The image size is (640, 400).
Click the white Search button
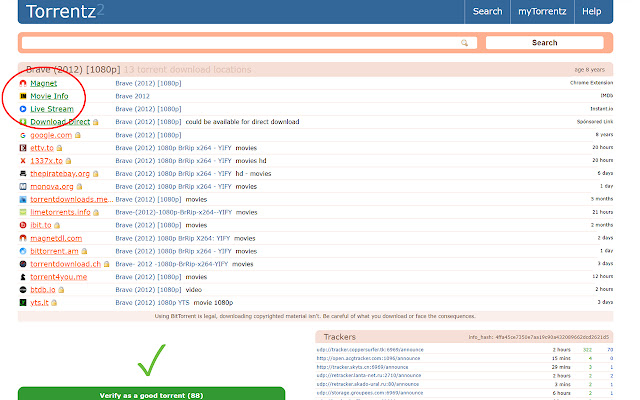click(x=544, y=43)
